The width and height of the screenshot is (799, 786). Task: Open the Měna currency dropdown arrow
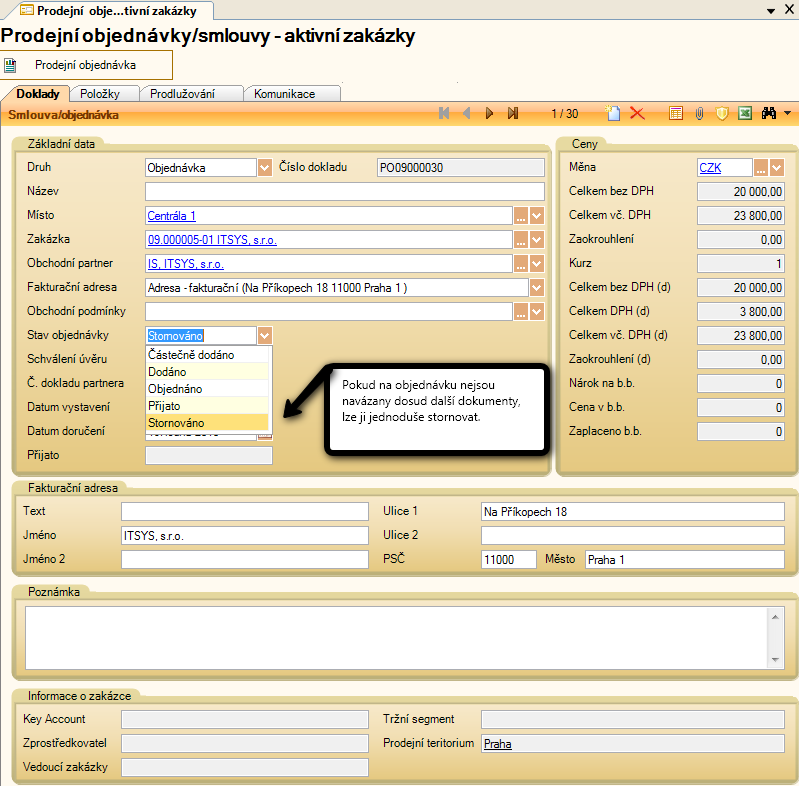click(x=777, y=167)
